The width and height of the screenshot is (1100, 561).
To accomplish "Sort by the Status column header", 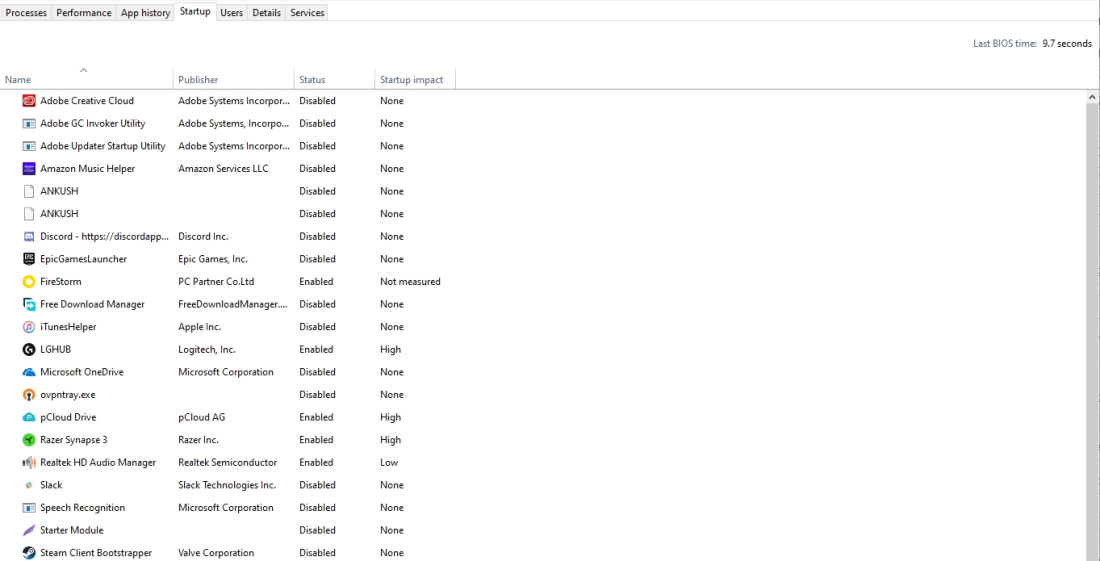I will (x=335, y=79).
